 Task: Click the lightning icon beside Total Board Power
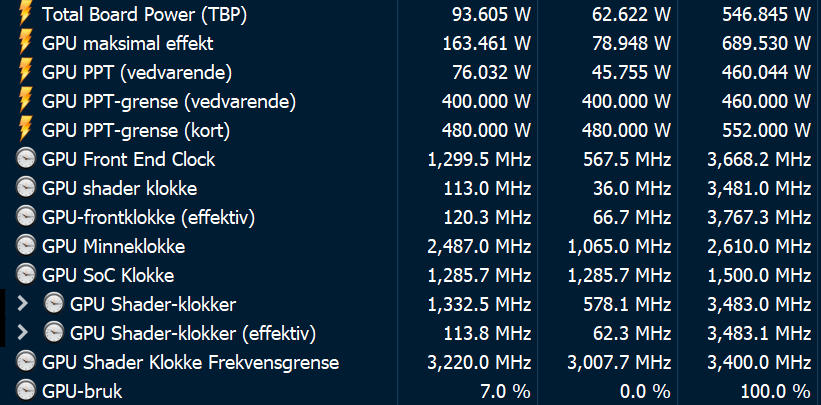tap(25, 14)
